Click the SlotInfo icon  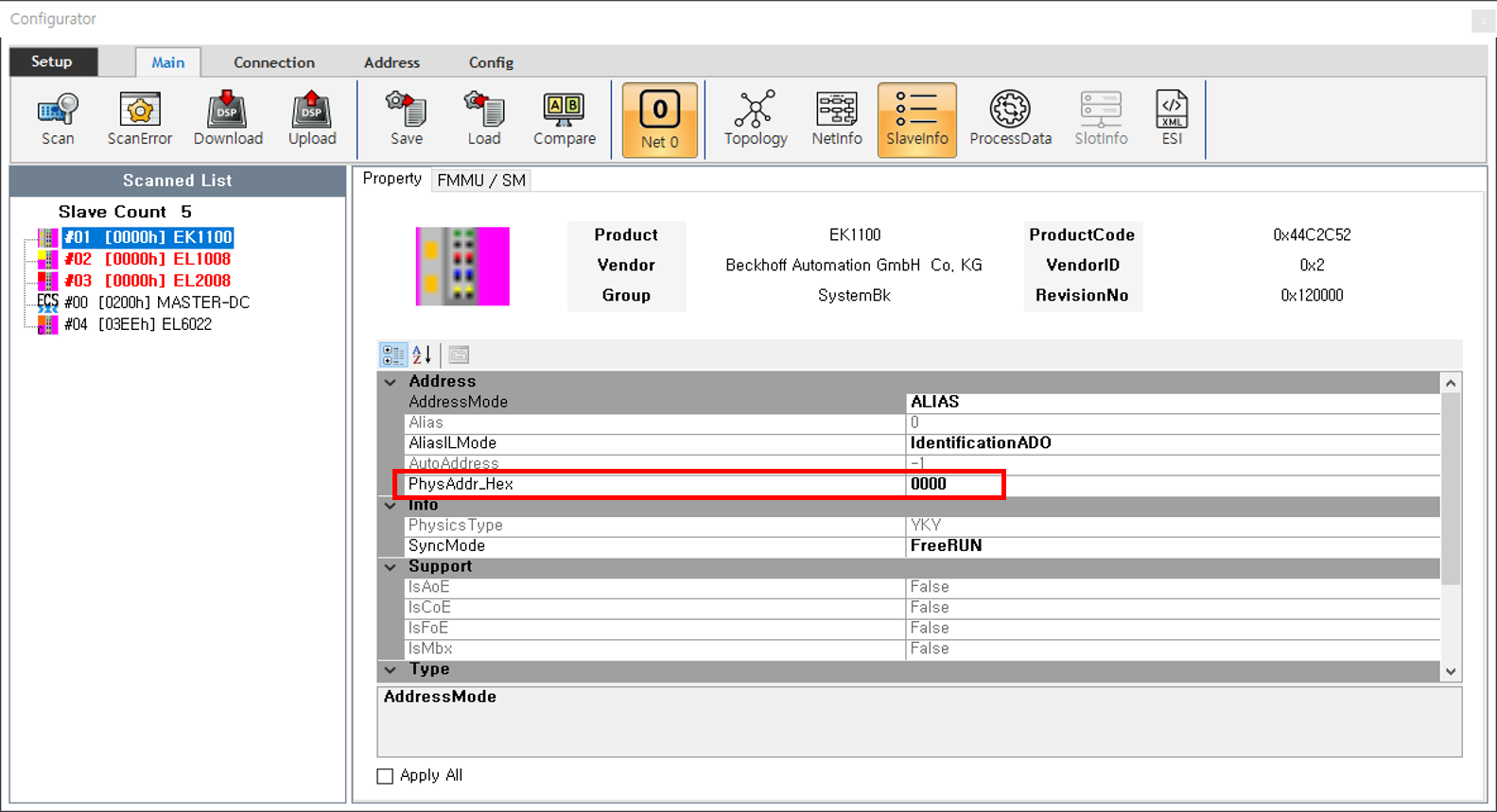1101,119
